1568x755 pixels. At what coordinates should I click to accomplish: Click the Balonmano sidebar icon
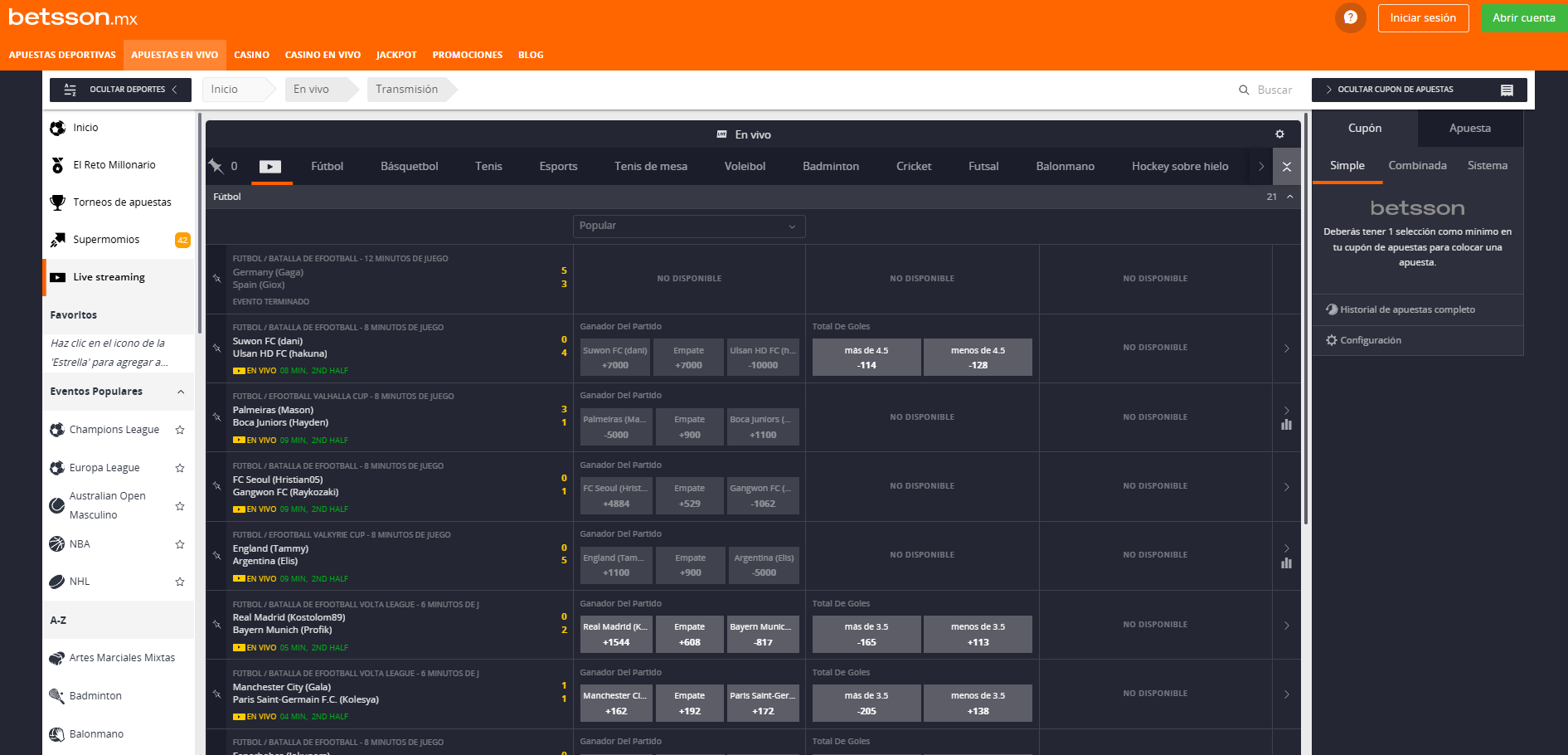pyautogui.click(x=56, y=734)
